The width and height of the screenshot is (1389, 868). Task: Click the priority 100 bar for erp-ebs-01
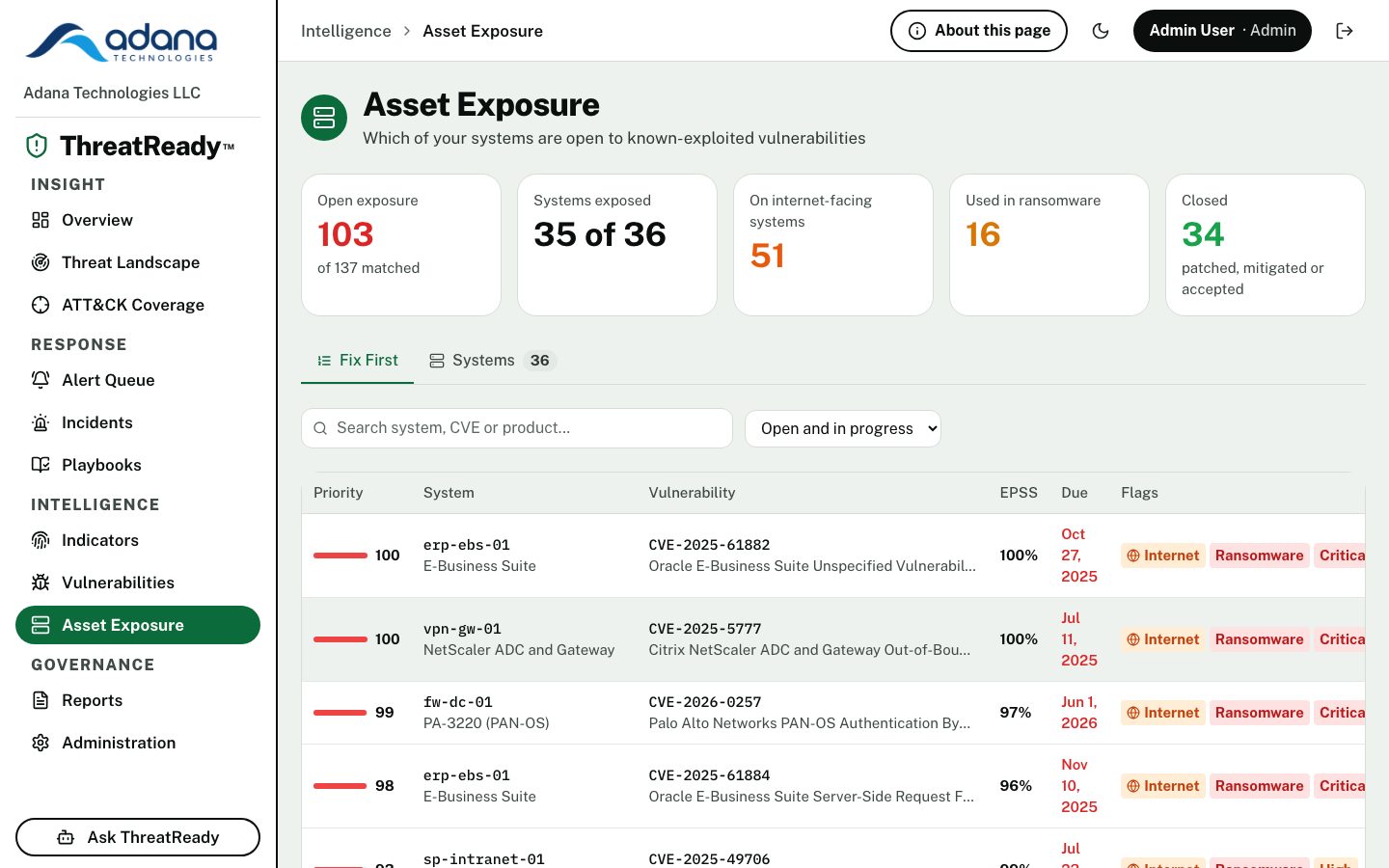(340, 556)
